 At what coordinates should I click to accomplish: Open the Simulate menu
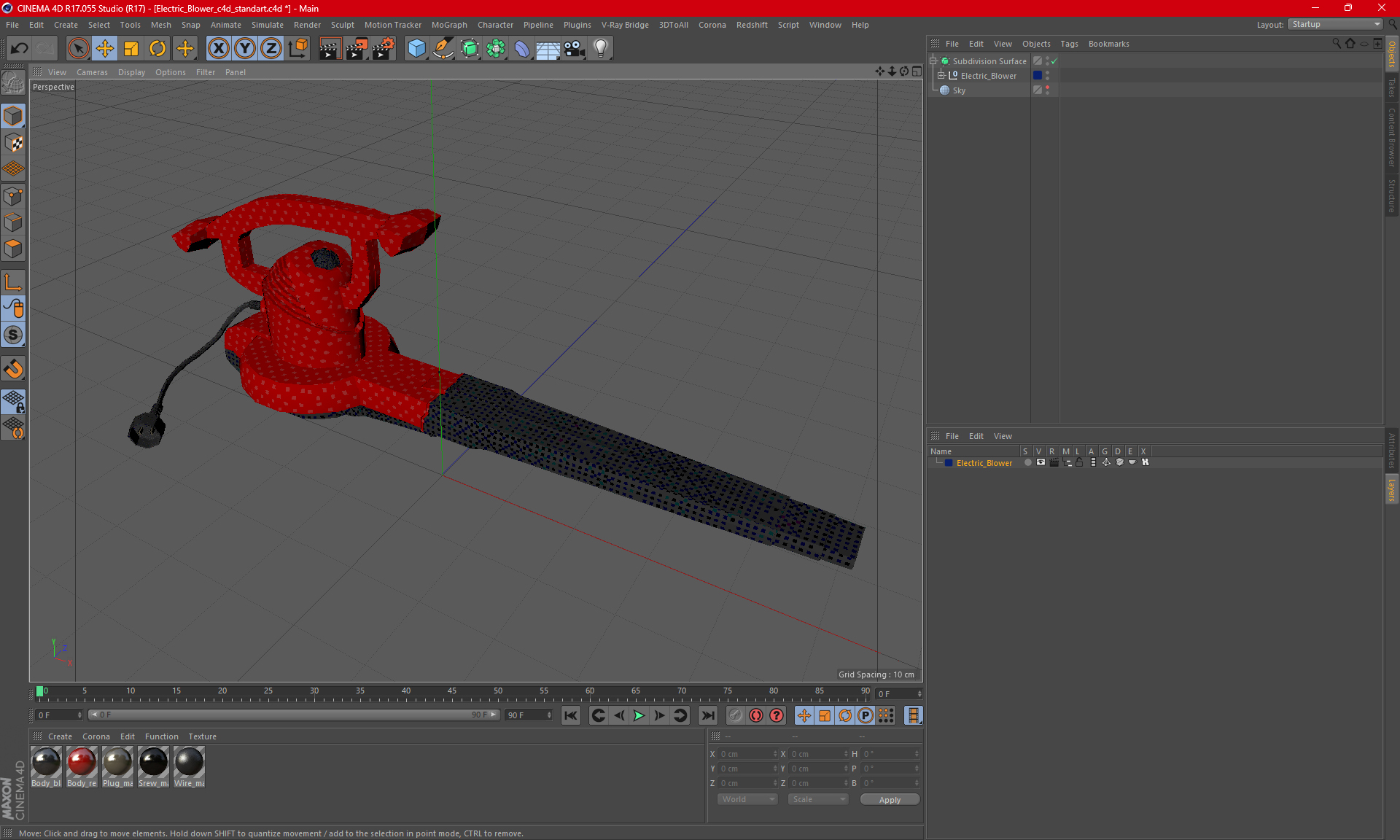click(x=268, y=25)
